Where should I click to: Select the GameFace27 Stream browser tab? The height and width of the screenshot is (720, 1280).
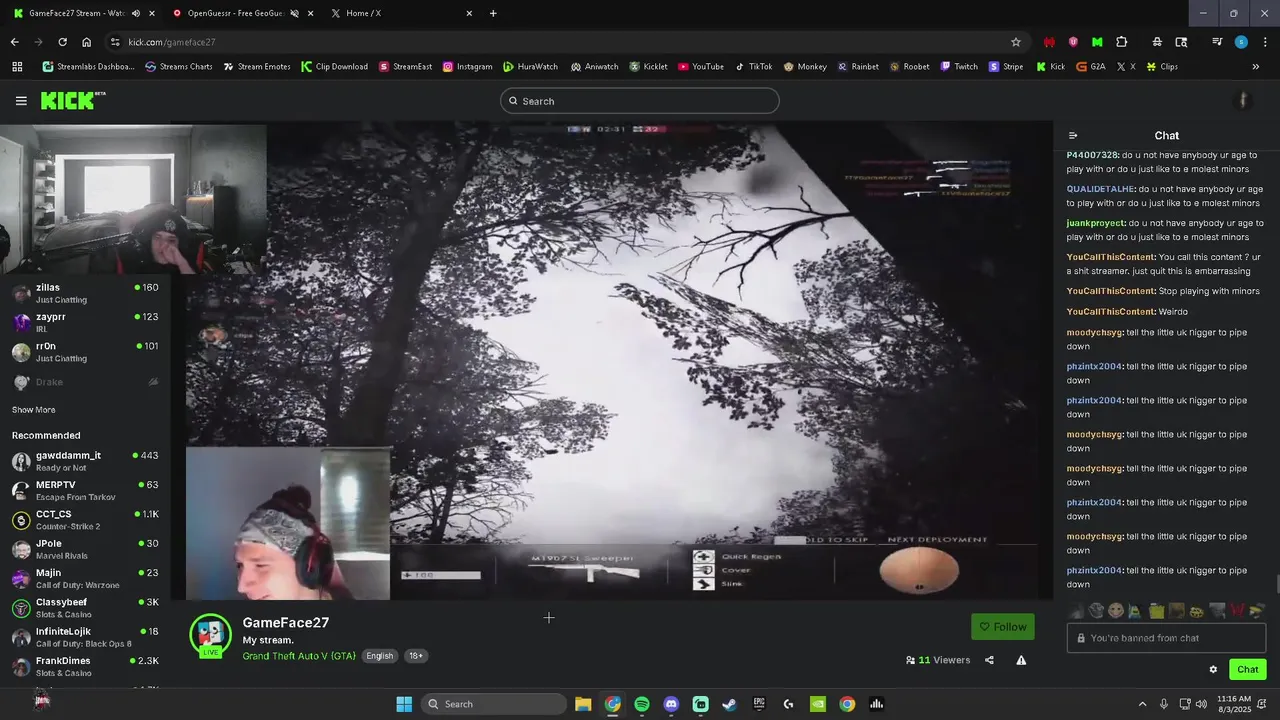tap(82, 13)
